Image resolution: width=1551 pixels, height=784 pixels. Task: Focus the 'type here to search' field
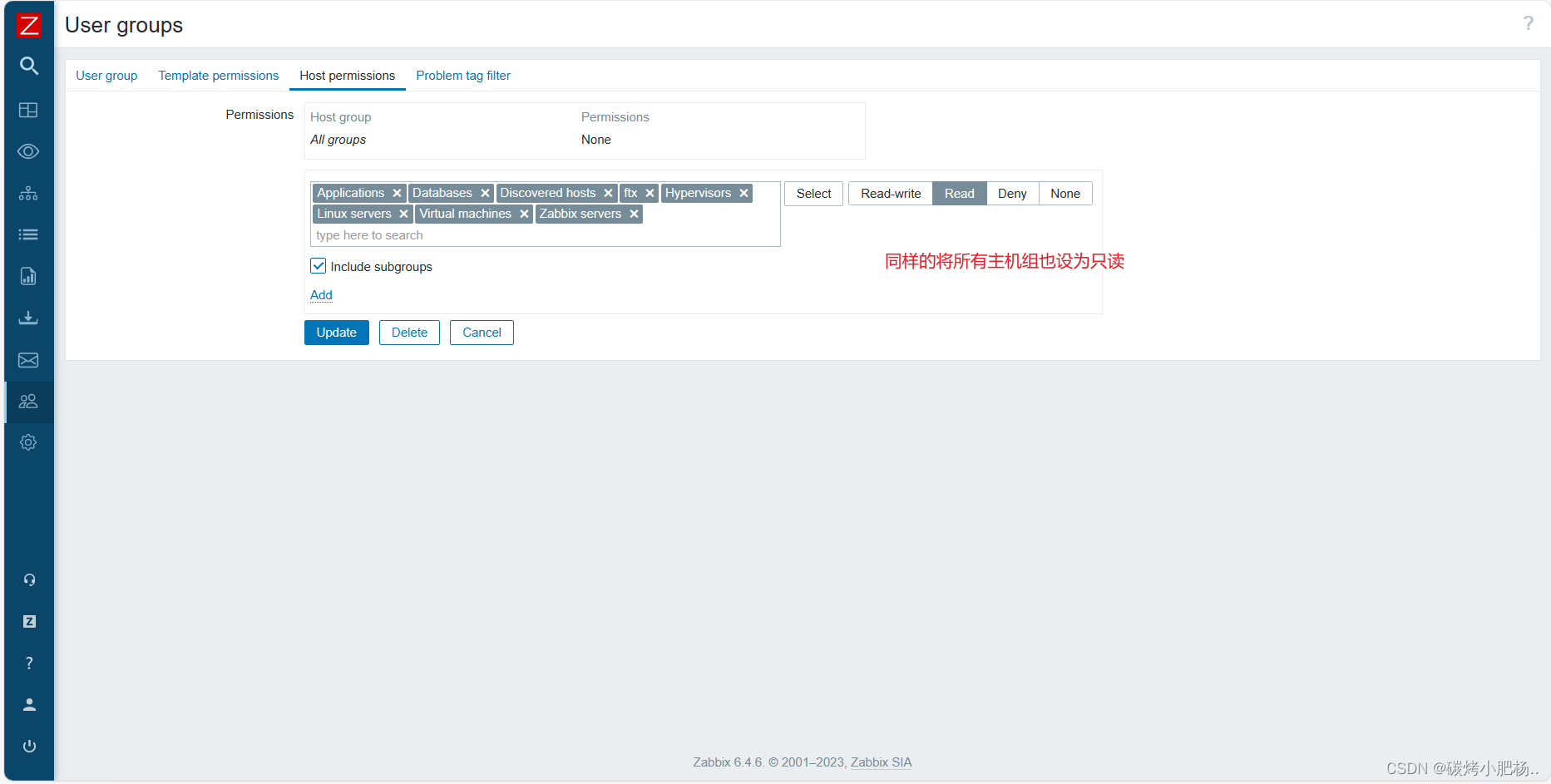(x=545, y=235)
